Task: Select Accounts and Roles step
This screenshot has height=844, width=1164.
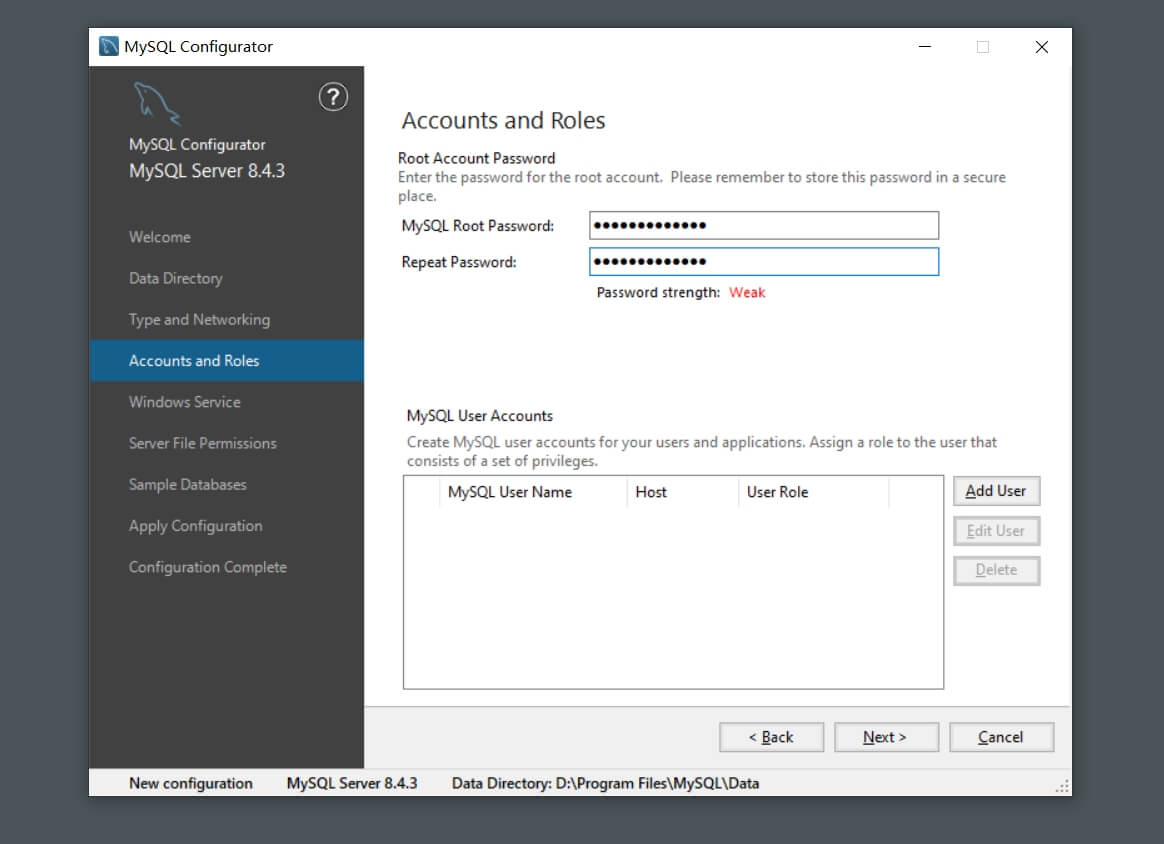Action: (x=226, y=361)
